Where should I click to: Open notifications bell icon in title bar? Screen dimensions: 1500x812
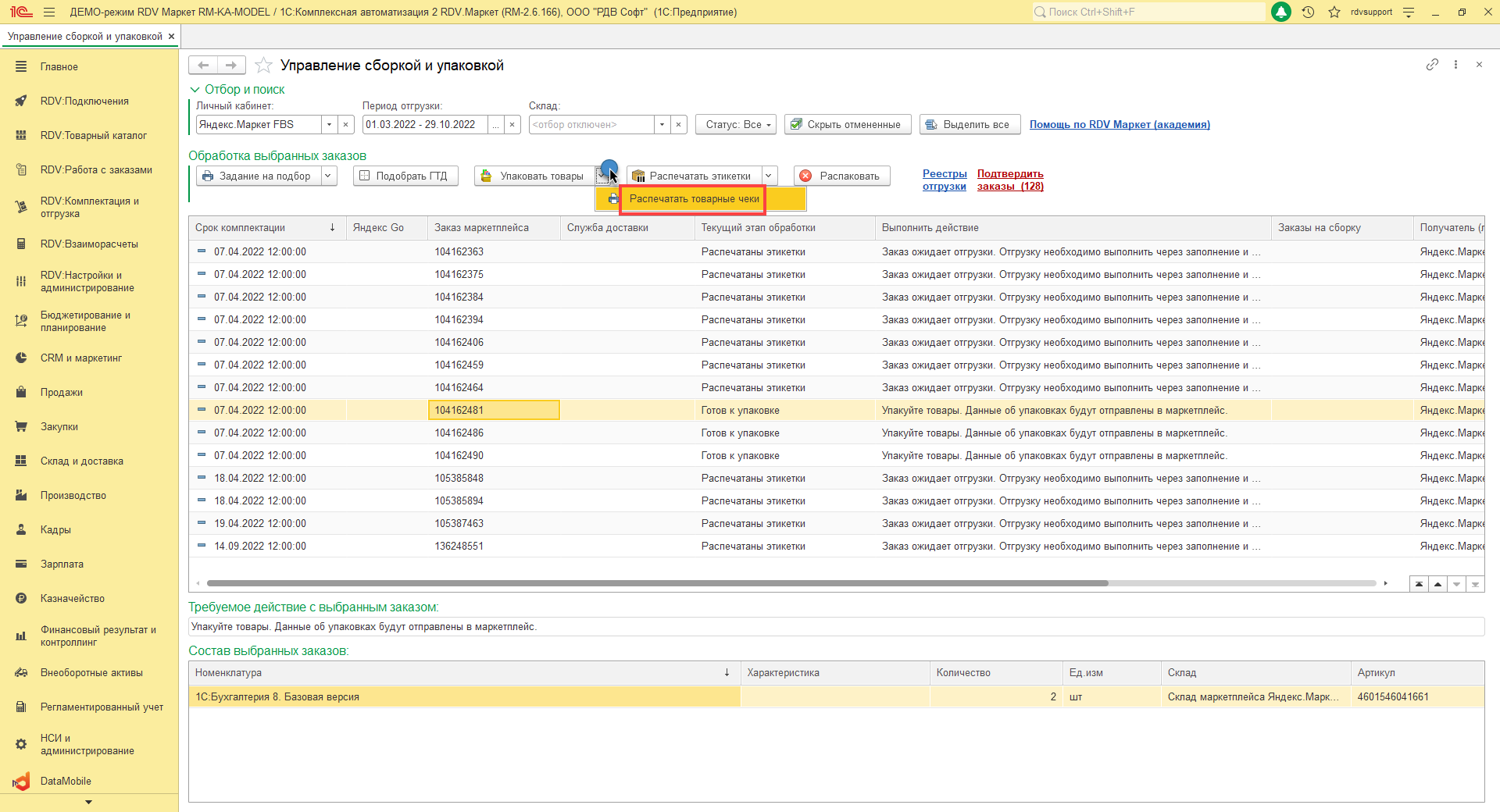coord(1281,12)
